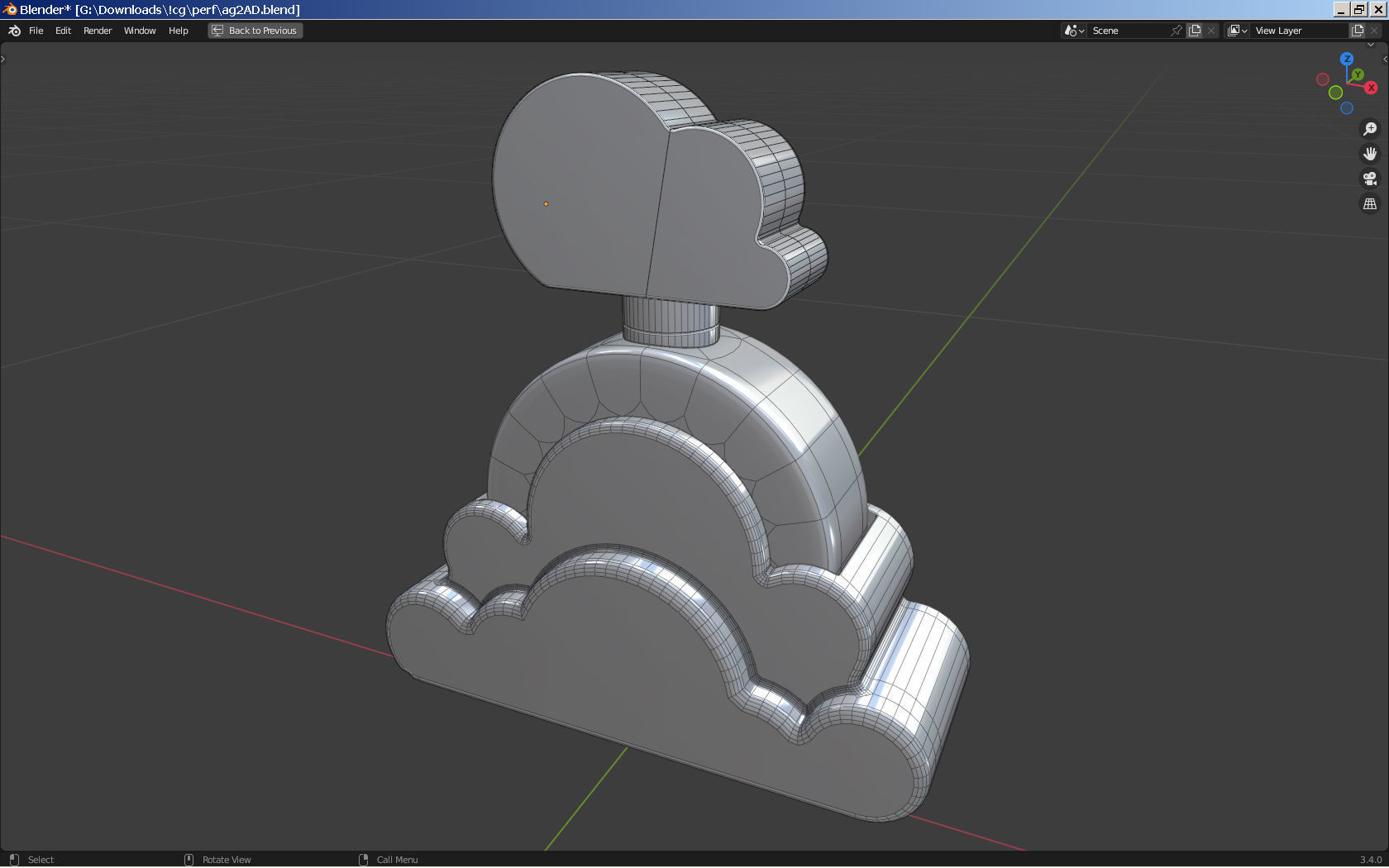Click the negative Z axis gizmo circle
This screenshot has height=868, width=1389.
[x=1347, y=108]
